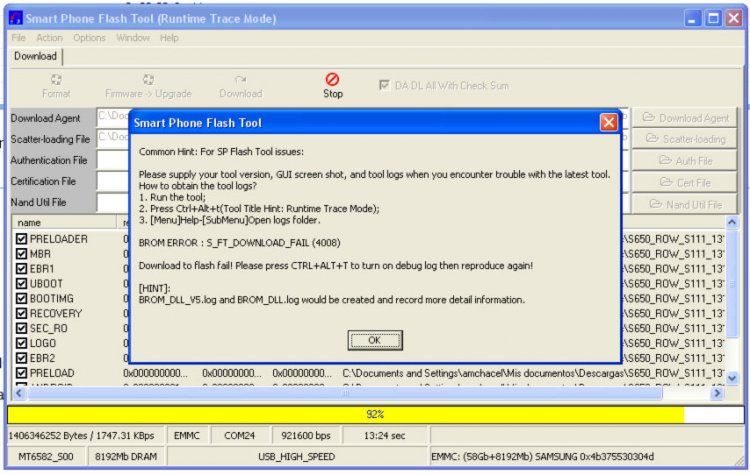Click the MT6582_S00 status cell
750x475 pixels.
(46, 456)
